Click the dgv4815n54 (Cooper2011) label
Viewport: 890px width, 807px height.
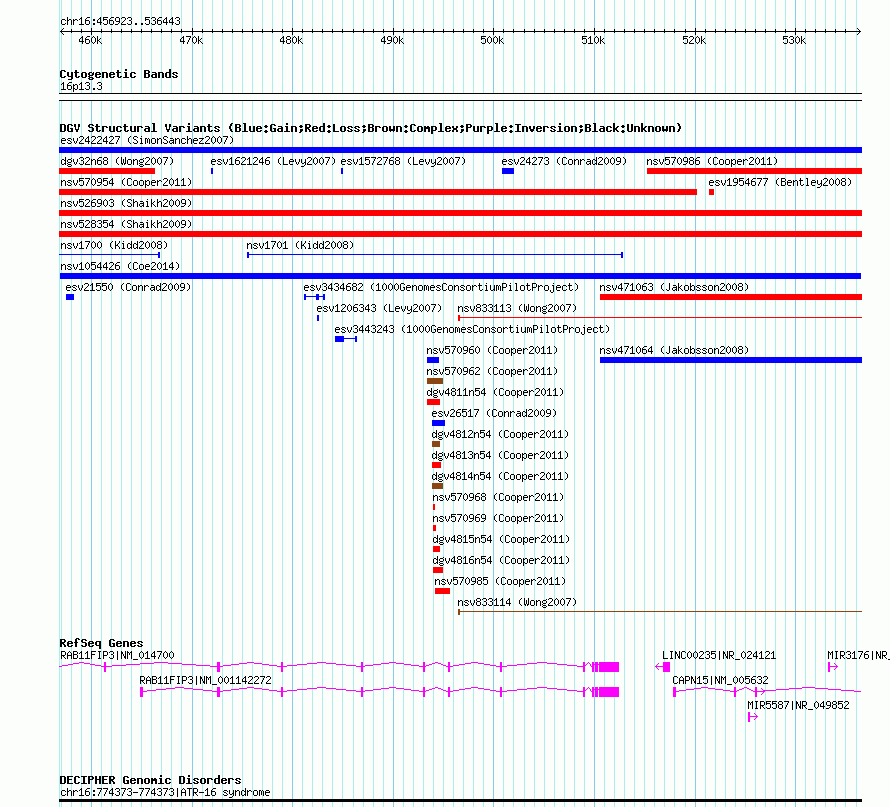(x=501, y=539)
